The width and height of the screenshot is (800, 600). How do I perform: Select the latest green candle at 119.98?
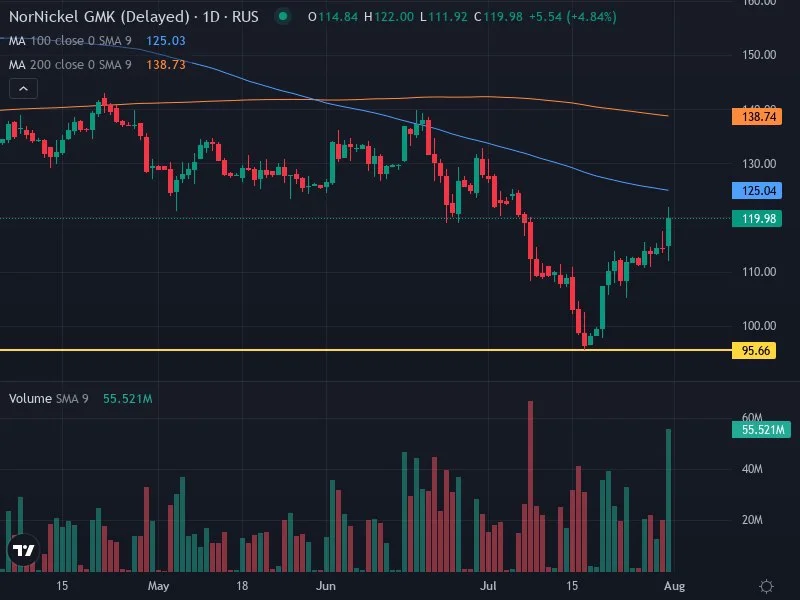(668, 232)
